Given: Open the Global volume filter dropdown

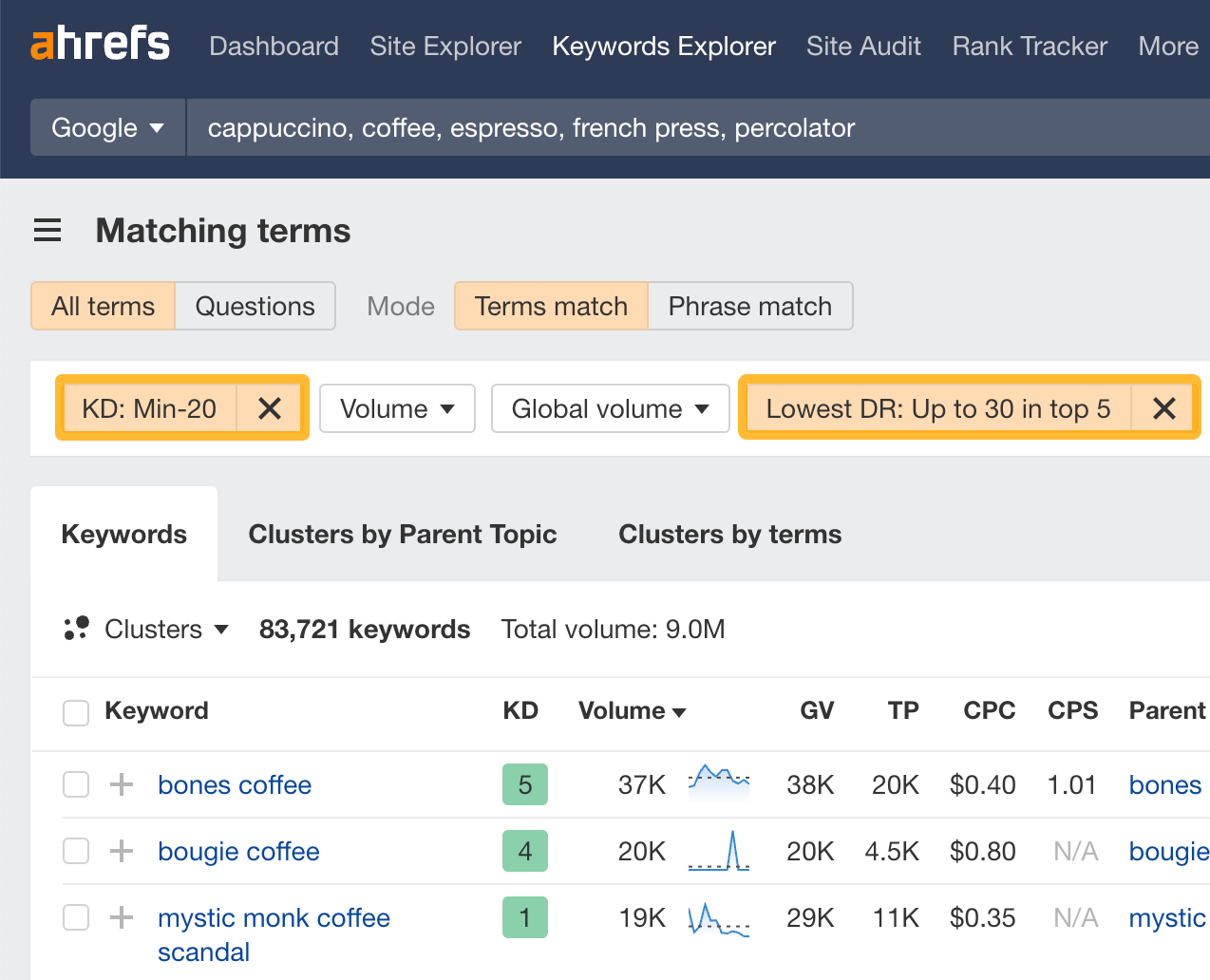Looking at the screenshot, I should pyautogui.click(x=610, y=408).
